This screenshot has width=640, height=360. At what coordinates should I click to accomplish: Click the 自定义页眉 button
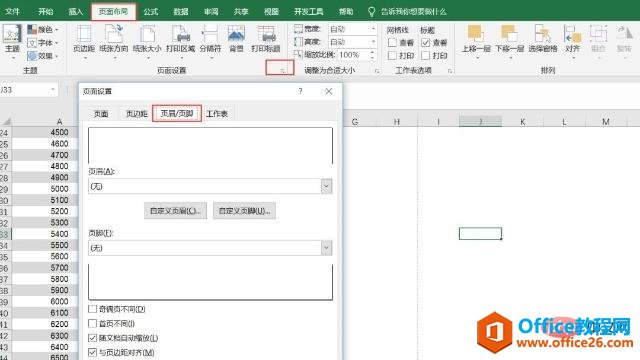pyautogui.click(x=175, y=211)
